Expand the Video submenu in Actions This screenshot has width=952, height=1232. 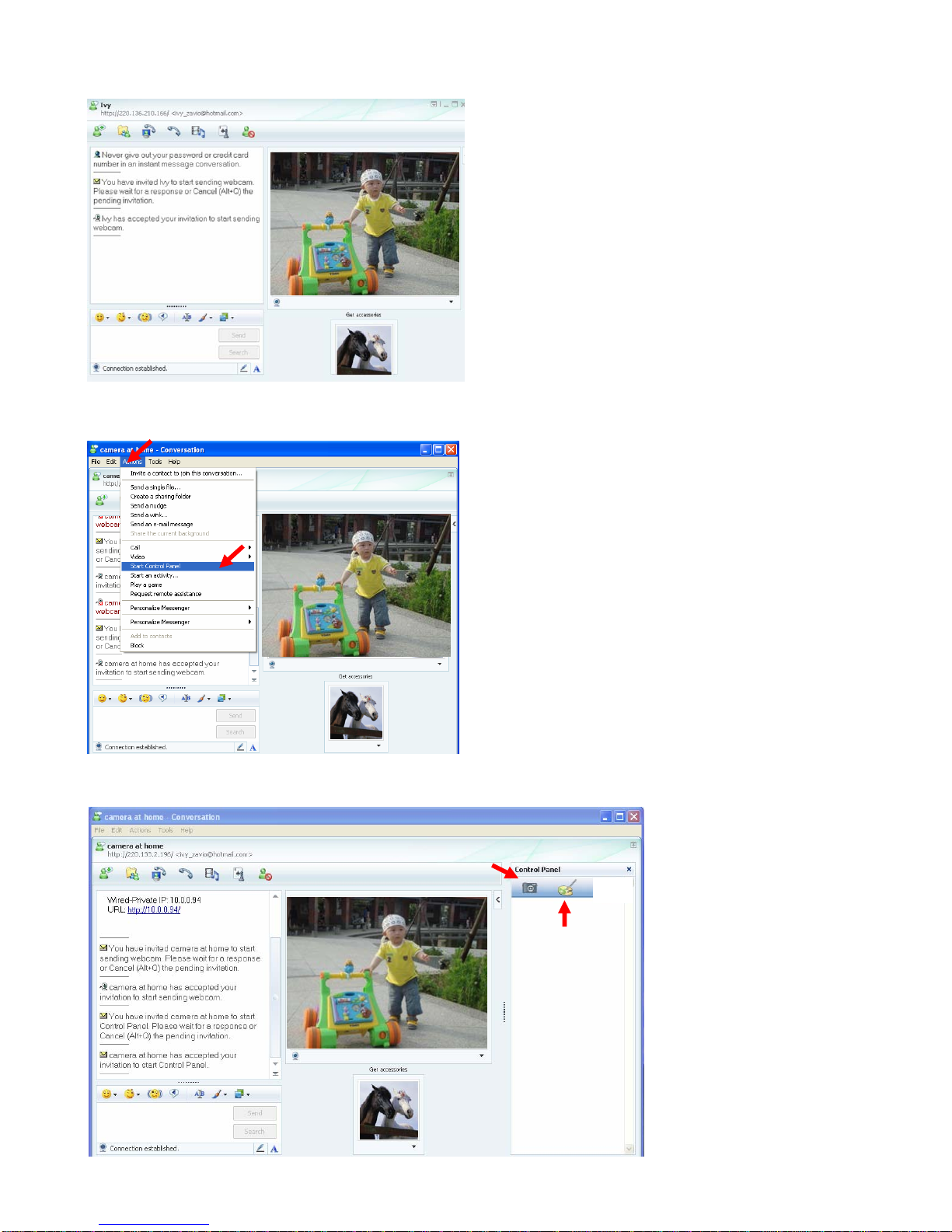187,557
